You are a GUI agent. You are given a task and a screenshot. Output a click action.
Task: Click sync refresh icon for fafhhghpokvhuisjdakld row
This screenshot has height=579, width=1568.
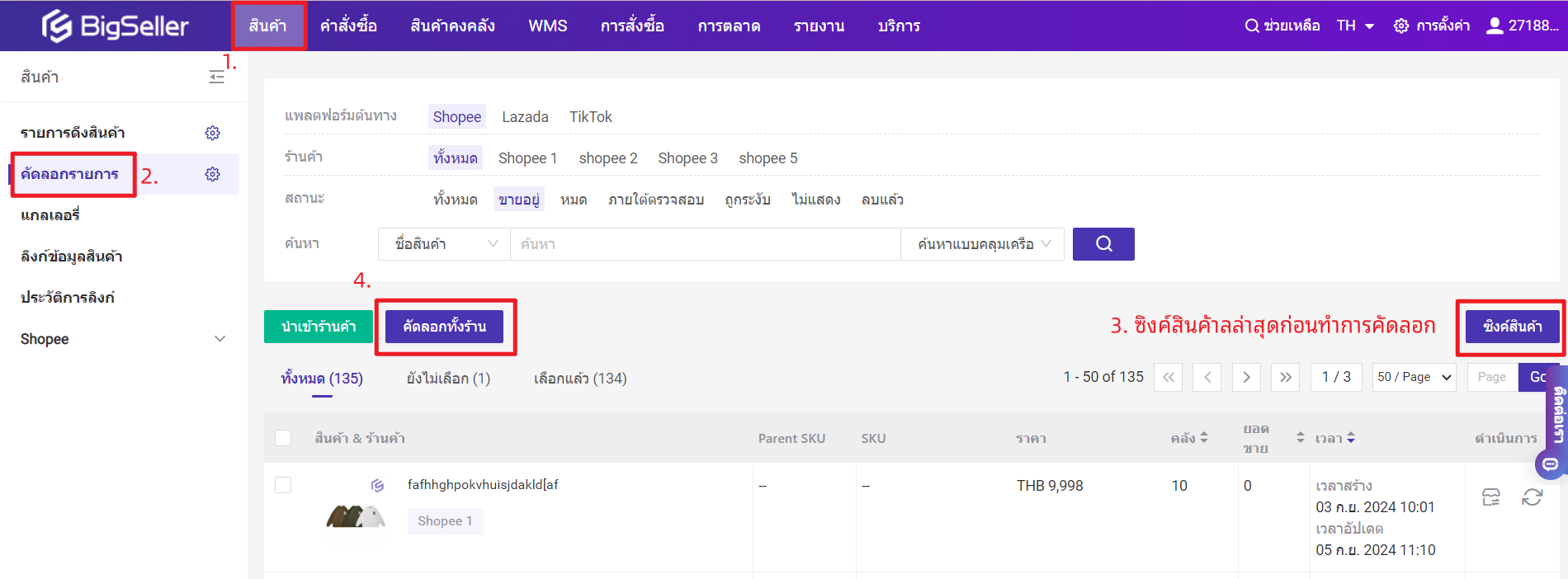(1533, 497)
